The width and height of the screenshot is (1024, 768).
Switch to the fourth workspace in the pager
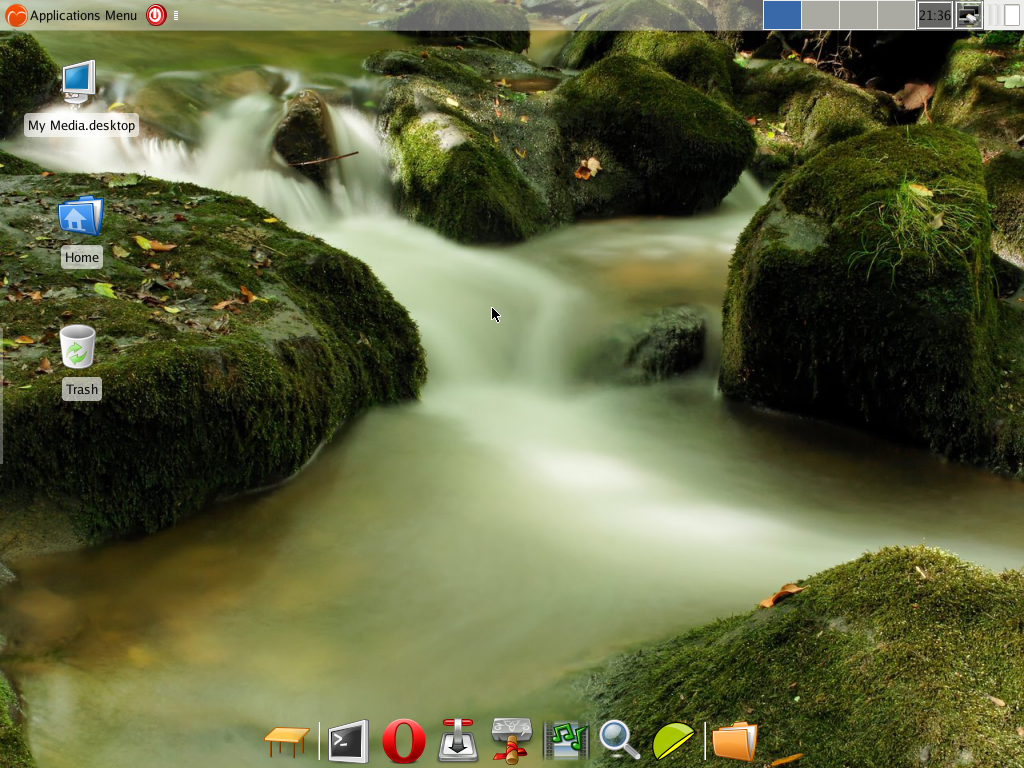(896, 15)
